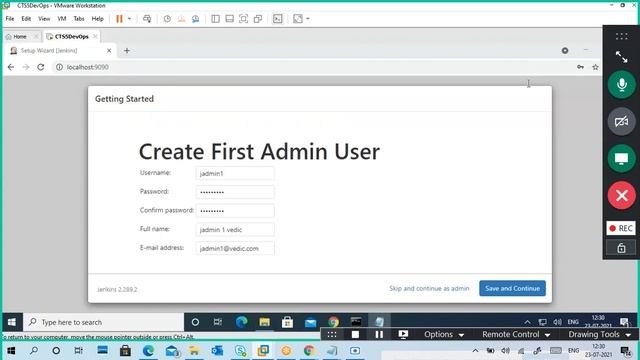This screenshot has width=640, height=360.
Task: Open the command prompt in guest taskbar
Action: click(x=356, y=322)
